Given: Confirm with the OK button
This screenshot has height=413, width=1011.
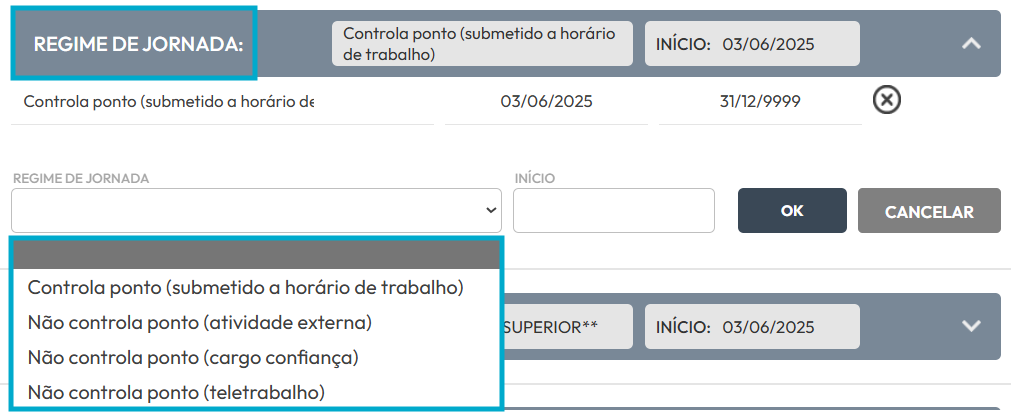Looking at the screenshot, I should (x=792, y=211).
